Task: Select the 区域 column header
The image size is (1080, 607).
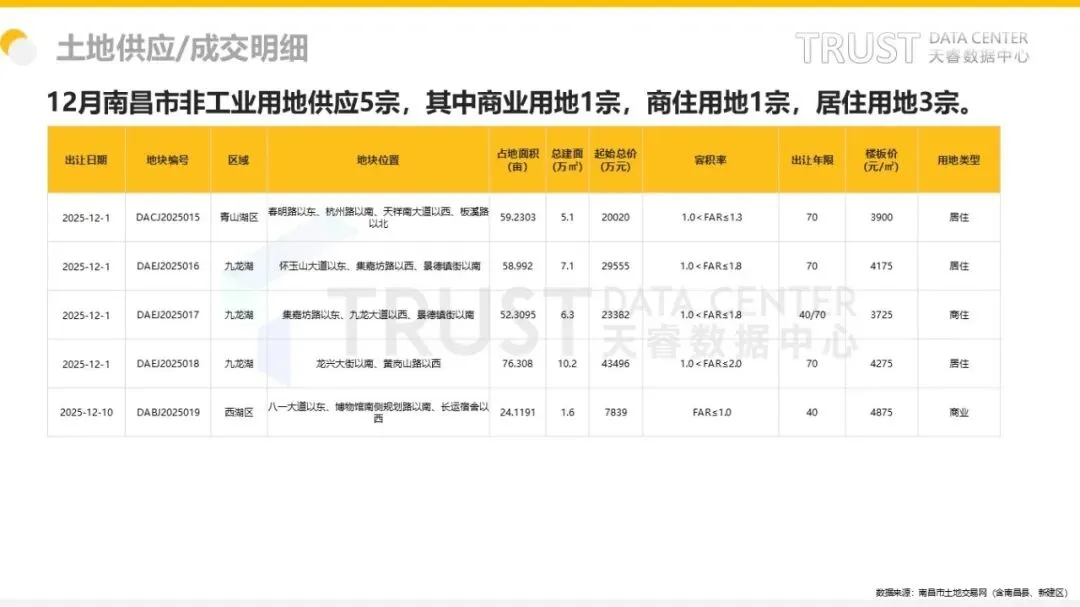Action: pos(238,160)
